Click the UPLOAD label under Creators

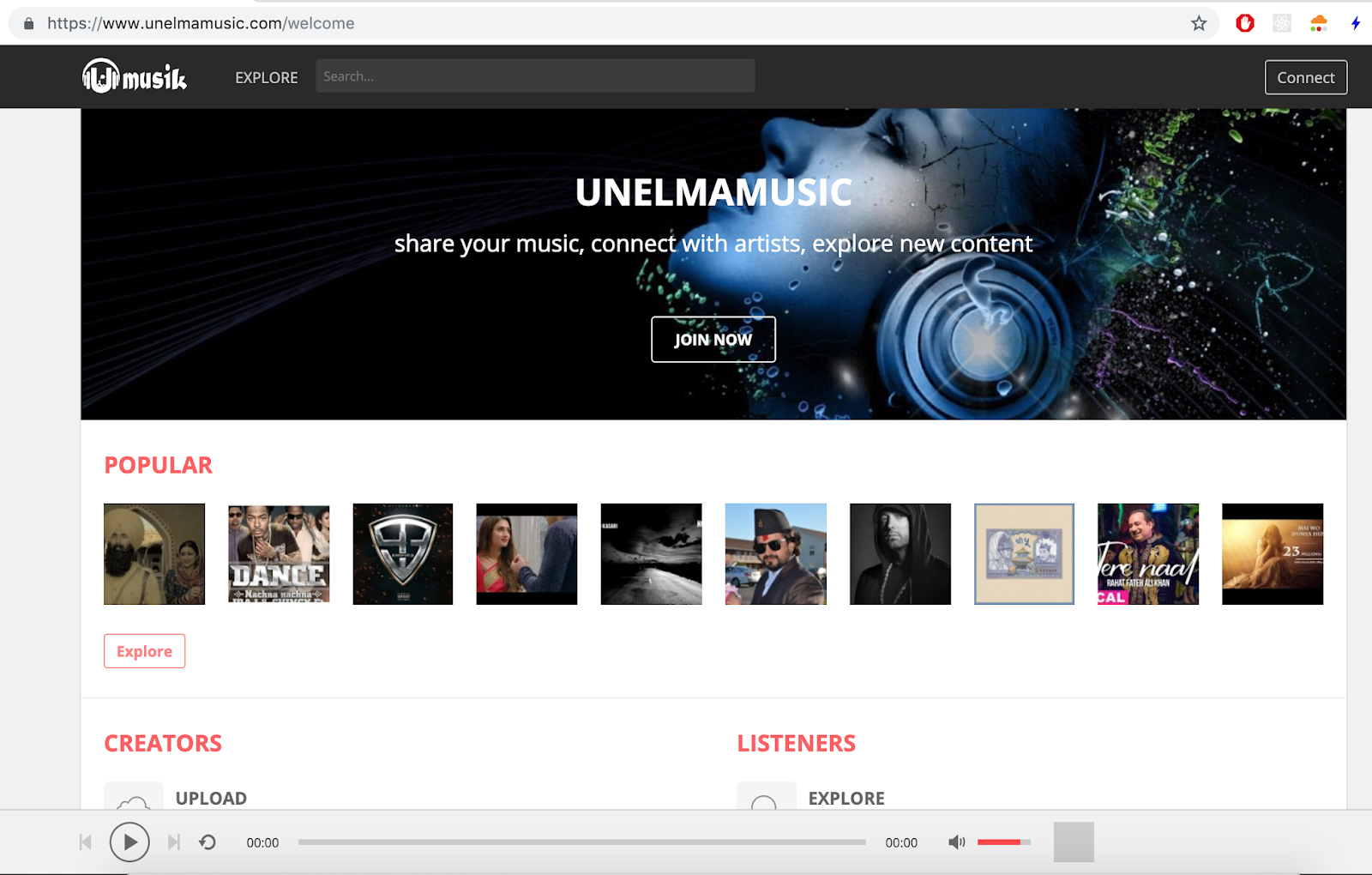211,798
